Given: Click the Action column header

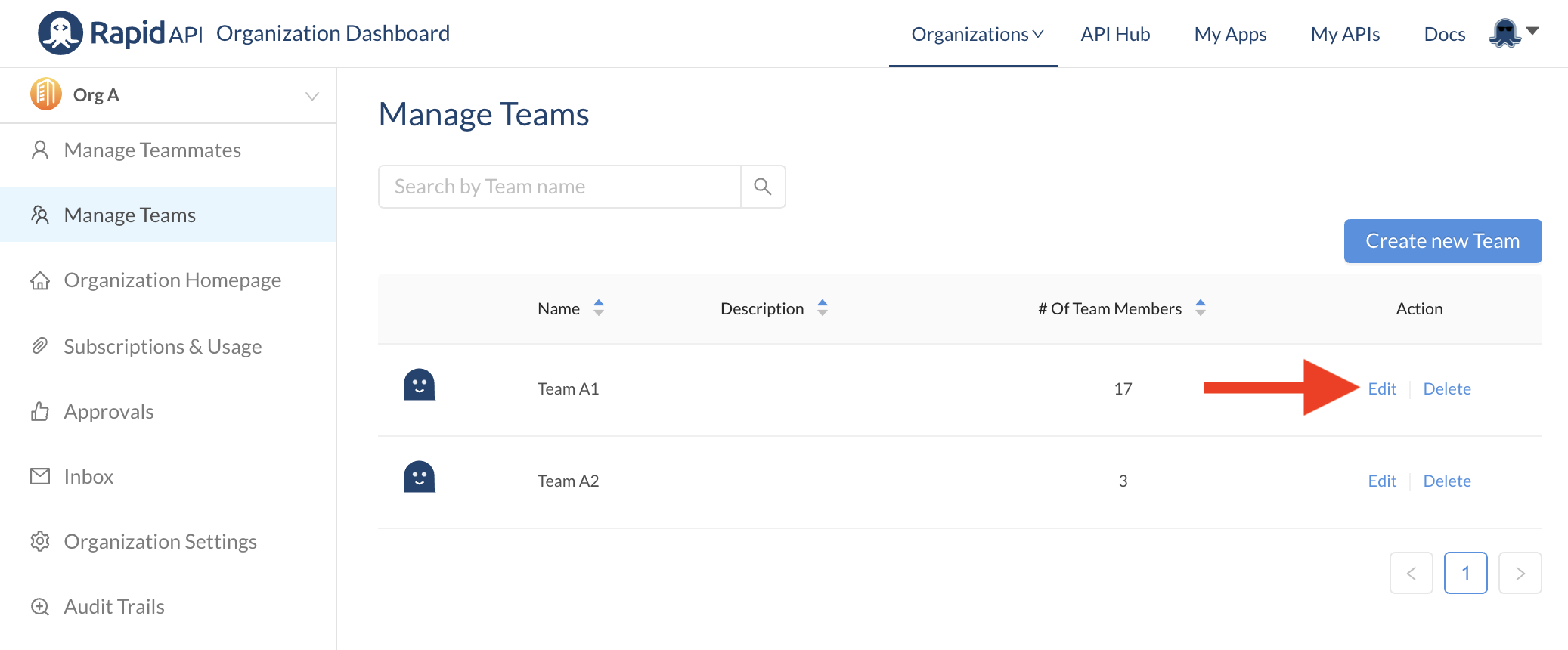Looking at the screenshot, I should tap(1419, 308).
